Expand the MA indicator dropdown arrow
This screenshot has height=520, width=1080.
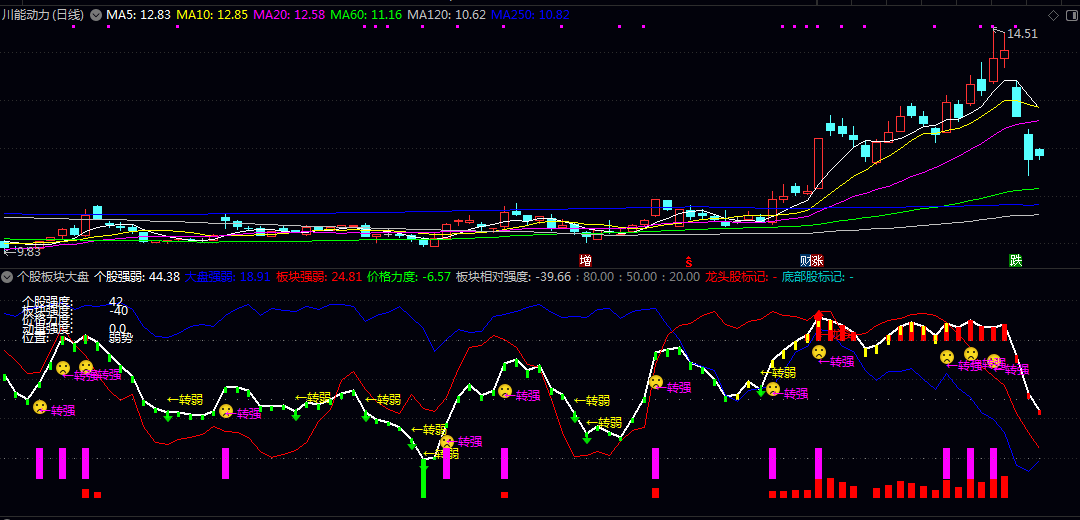pyautogui.click(x=96, y=15)
